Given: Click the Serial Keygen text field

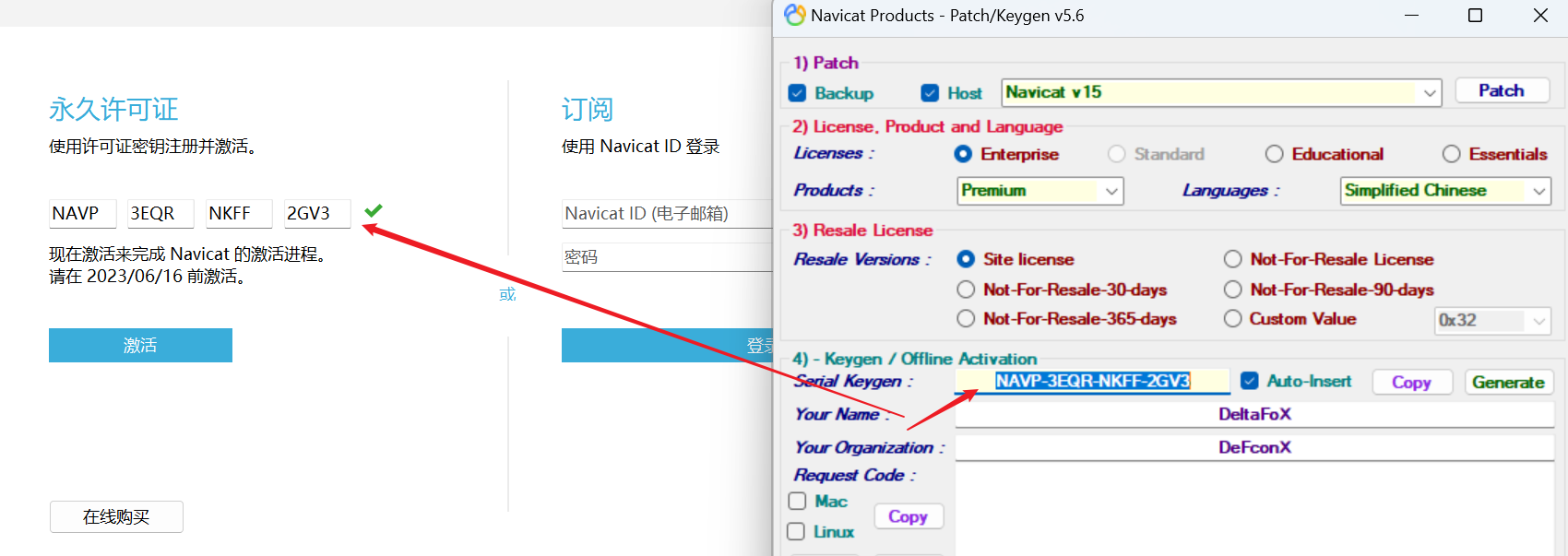Looking at the screenshot, I should 1092,381.
